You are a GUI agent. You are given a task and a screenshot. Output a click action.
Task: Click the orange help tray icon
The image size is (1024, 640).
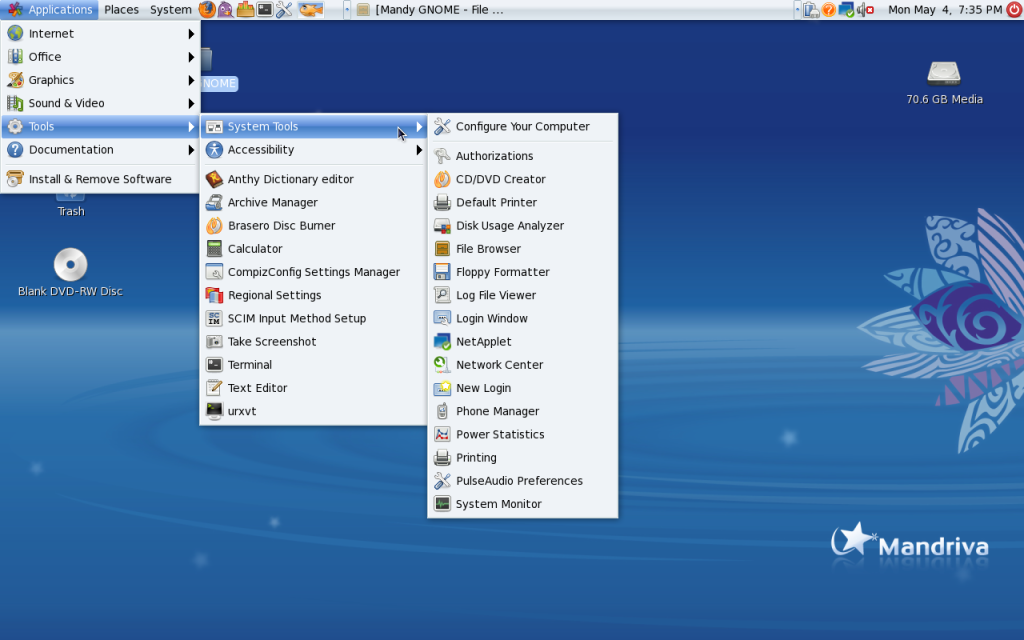click(829, 10)
